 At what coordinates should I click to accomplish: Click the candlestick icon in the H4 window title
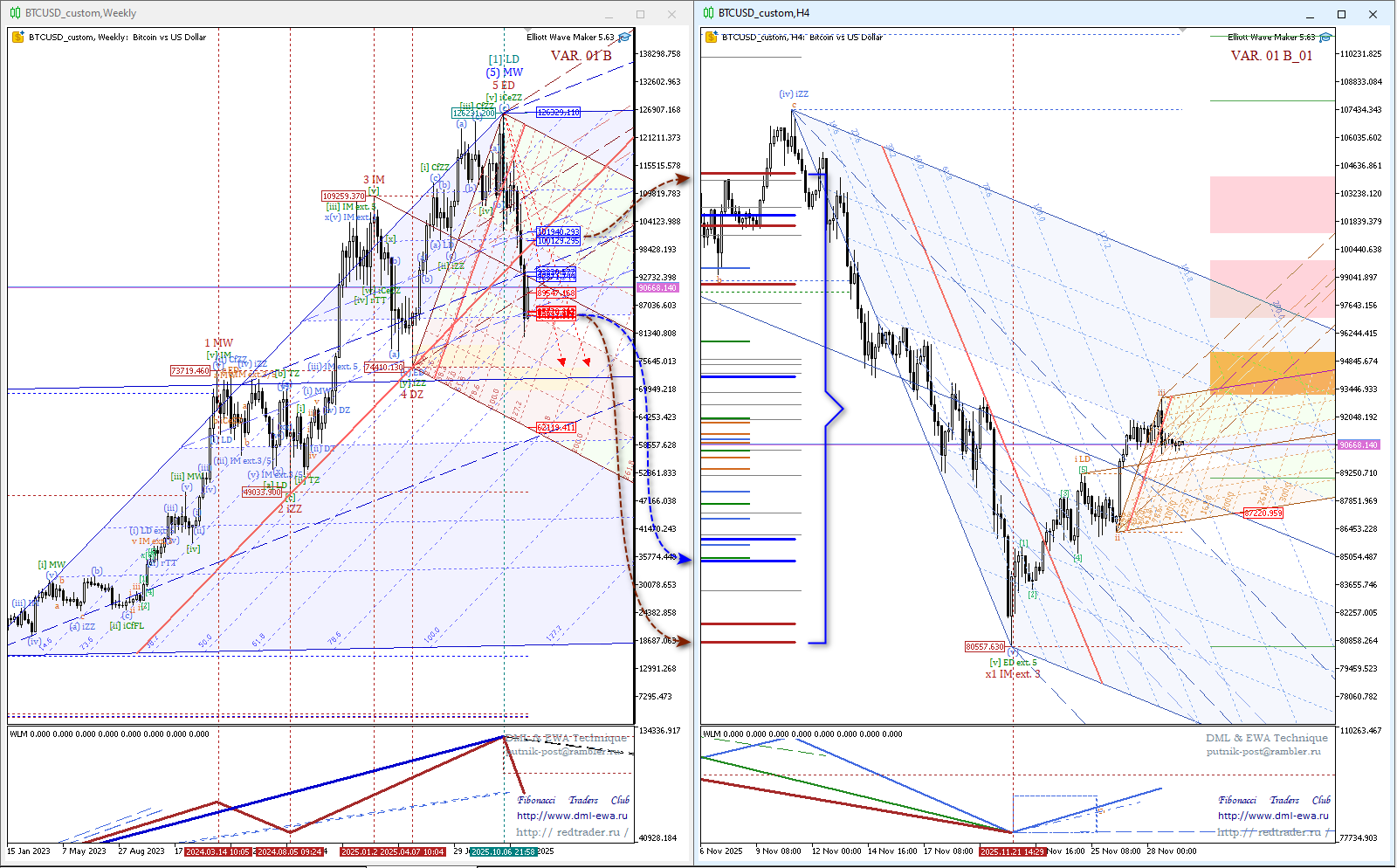(708, 13)
